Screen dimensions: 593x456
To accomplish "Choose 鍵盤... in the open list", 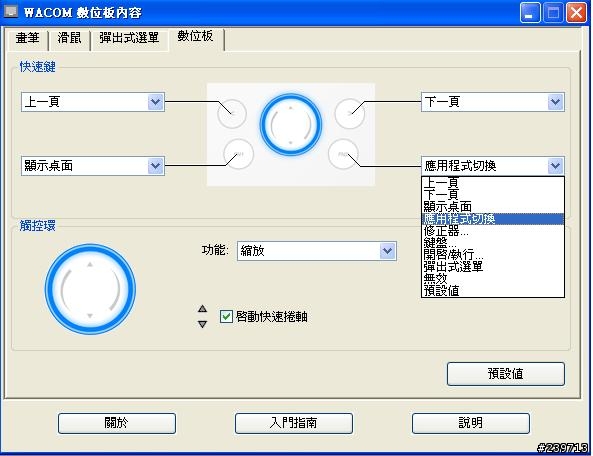I will [x=493, y=243].
